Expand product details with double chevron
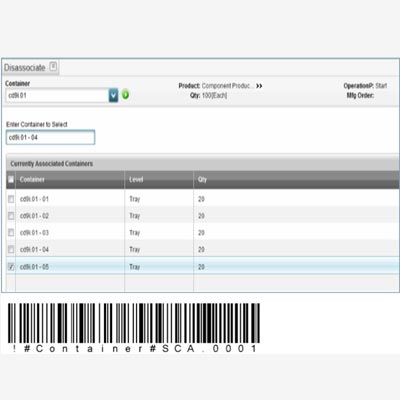This screenshot has height=400, width=400. pyautogui.click(x=259, y=86)
